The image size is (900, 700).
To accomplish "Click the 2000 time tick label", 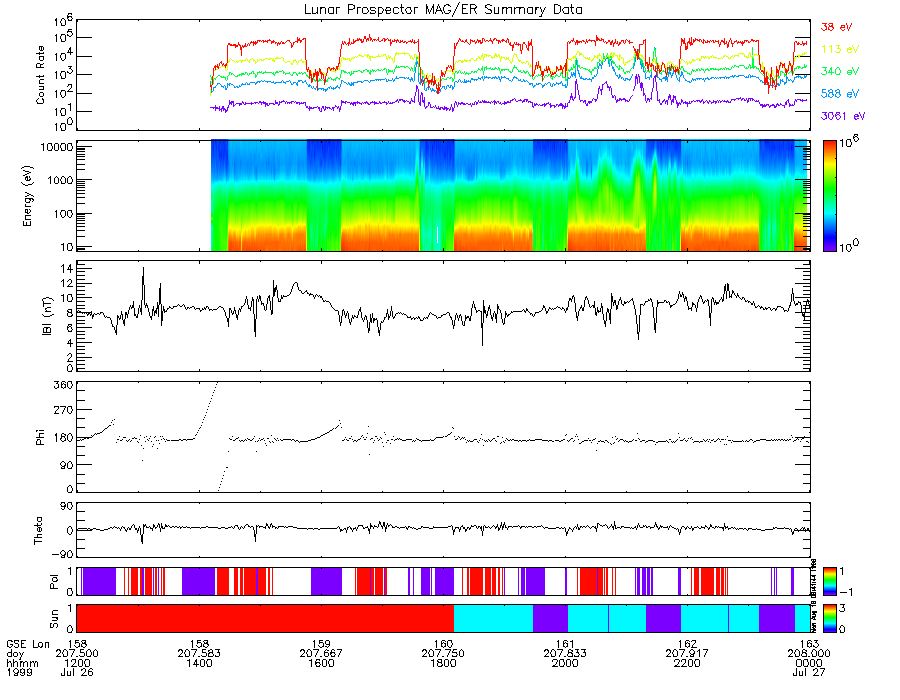I will (x=565, y=663).
